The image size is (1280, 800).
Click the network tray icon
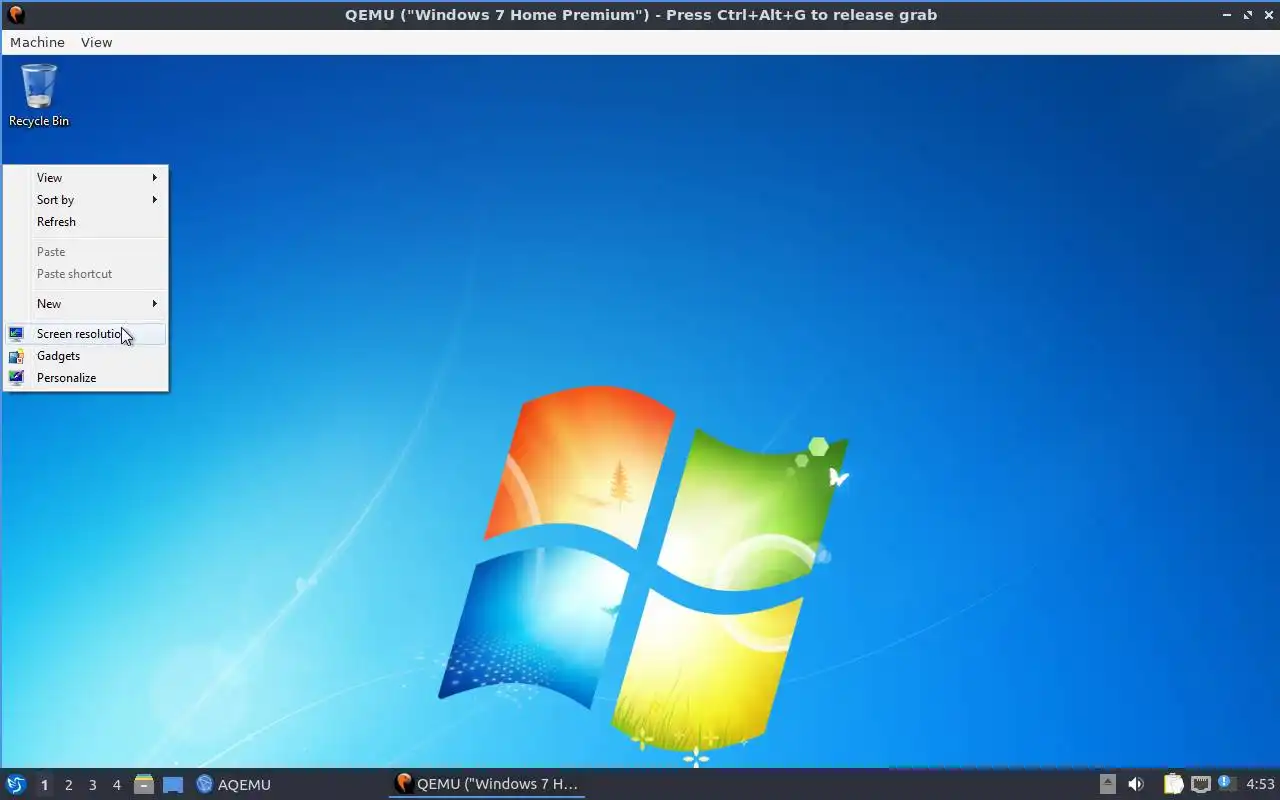[x=1200, y=785]
